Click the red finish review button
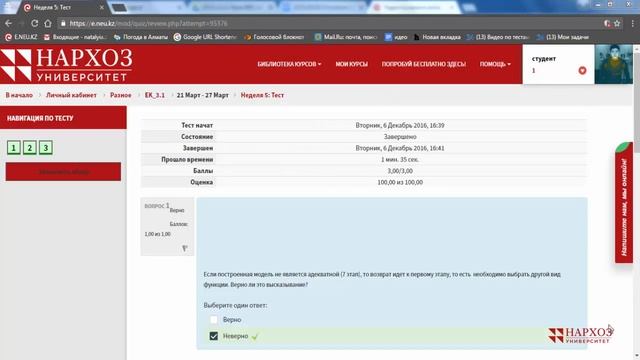This screenshot has width=640, height=360. [63, 172]
